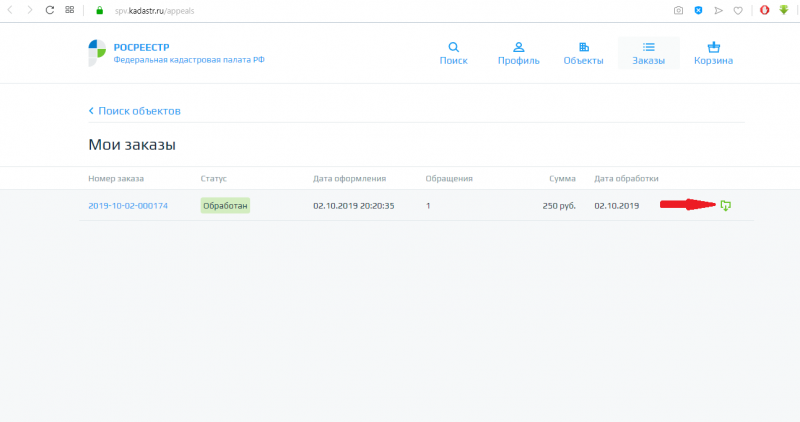Open the Корзина shopping cart

click(713, 53)
